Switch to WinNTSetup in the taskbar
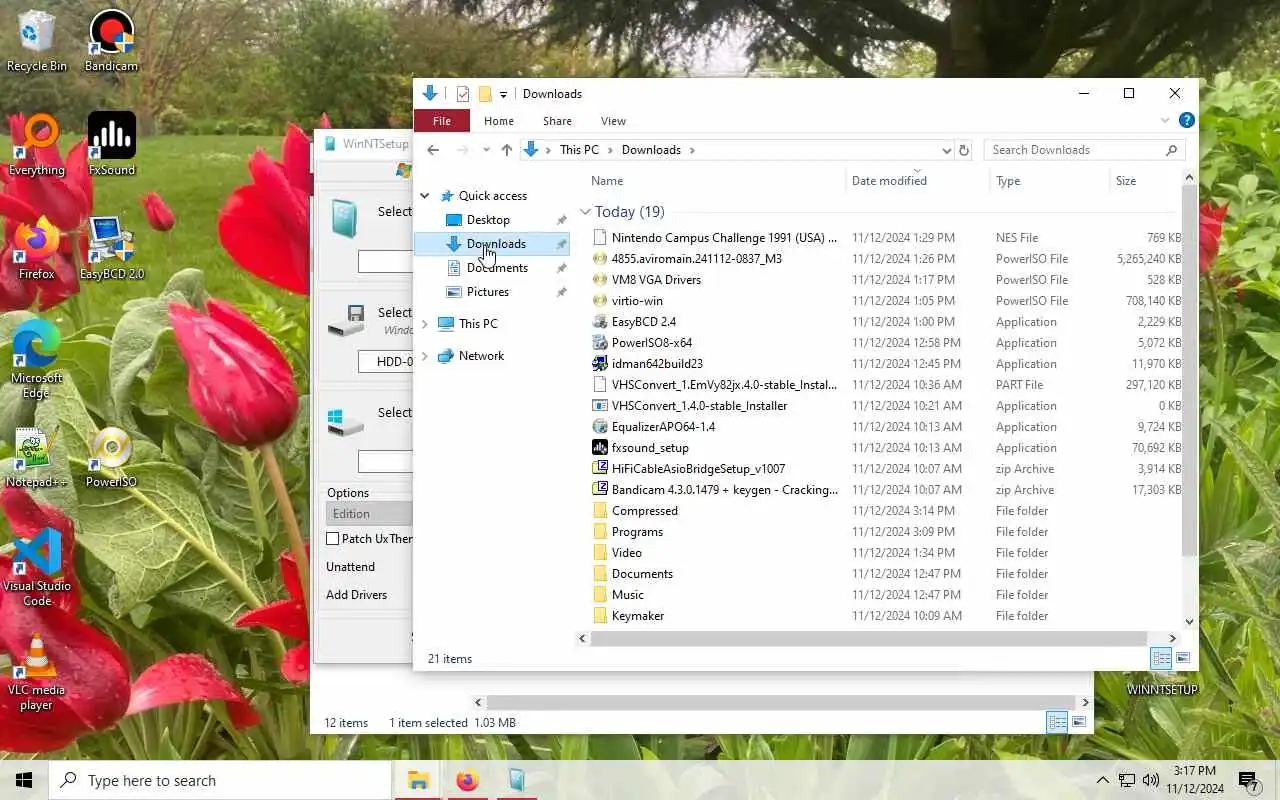This screenshot has width=1280, height=800. tap(516, 780)
